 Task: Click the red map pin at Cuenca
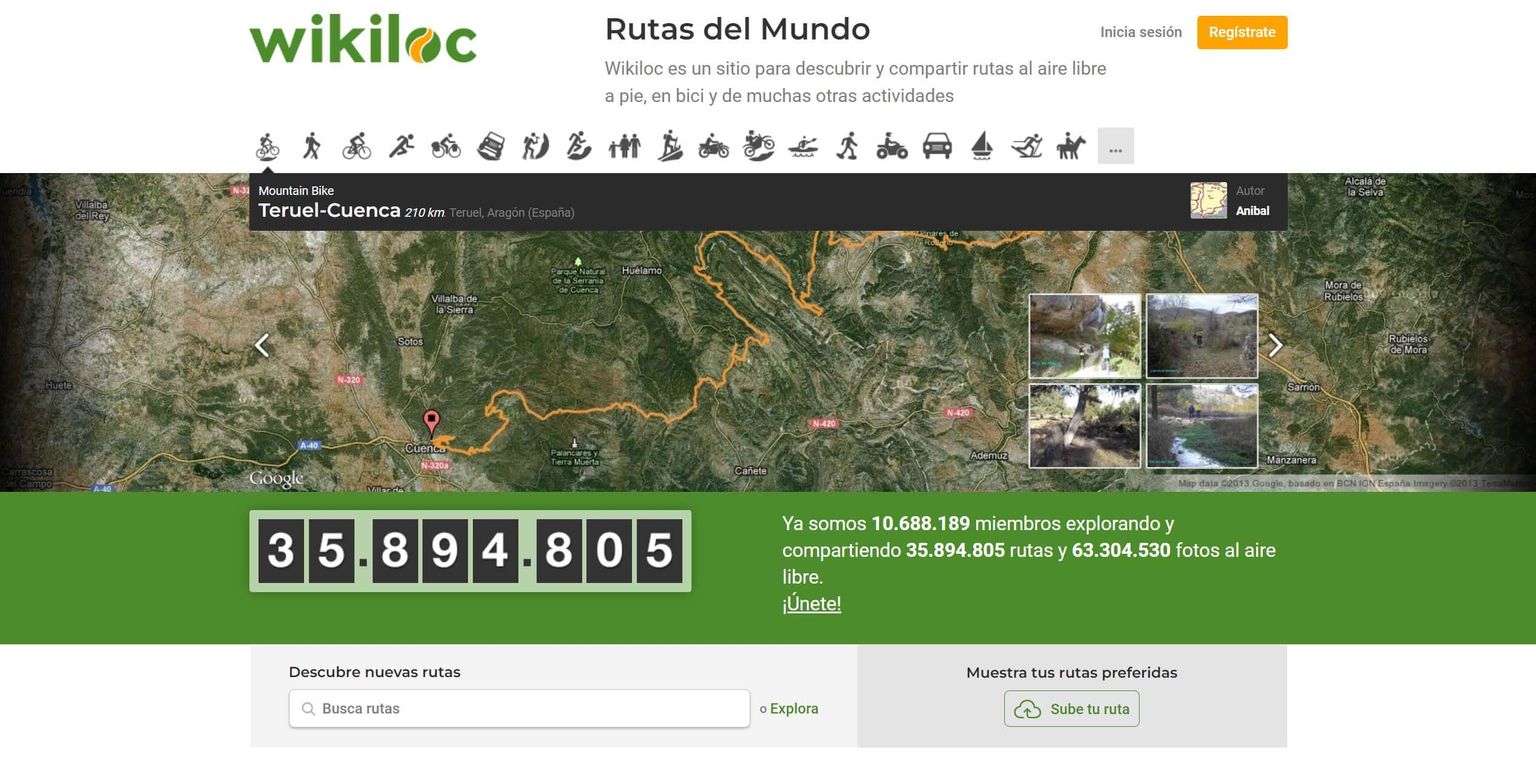[431, 422]
